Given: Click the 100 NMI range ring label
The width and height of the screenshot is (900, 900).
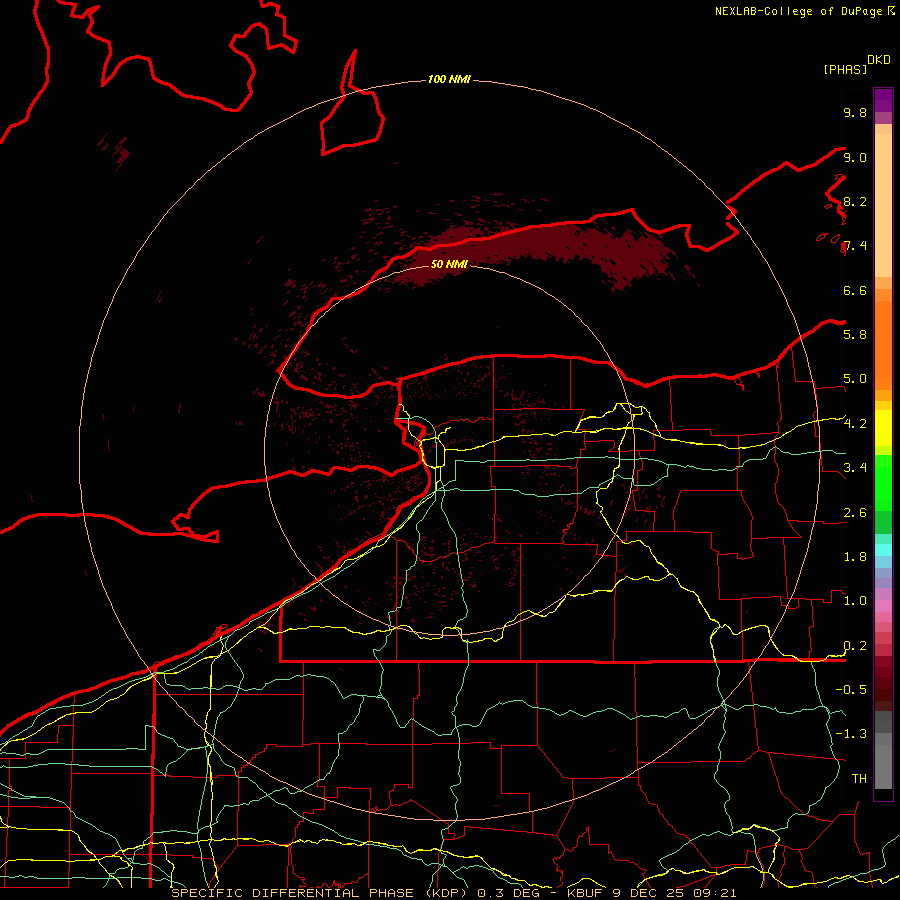Looking at the screenshot, I should click(449, 79).
